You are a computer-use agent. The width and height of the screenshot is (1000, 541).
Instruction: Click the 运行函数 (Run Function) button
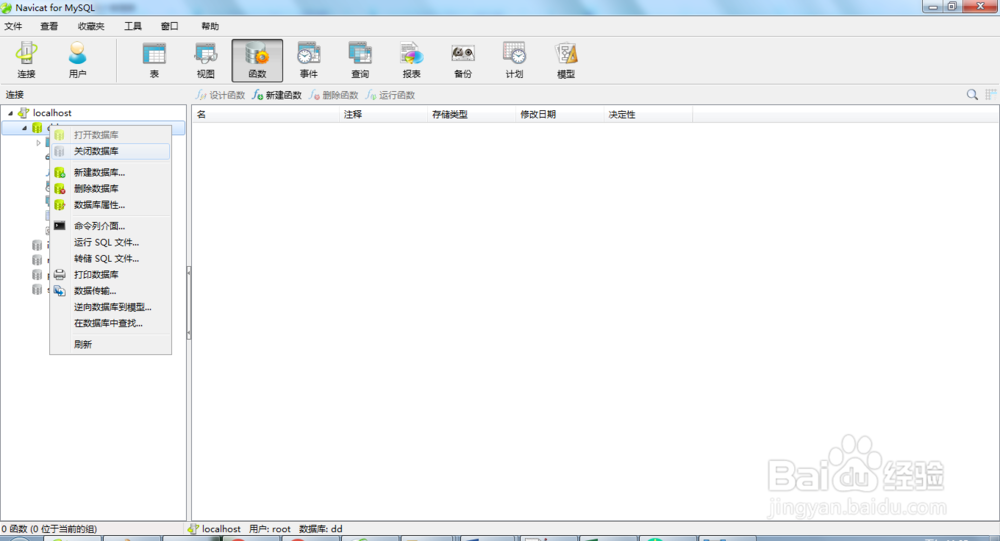[390, 95]
